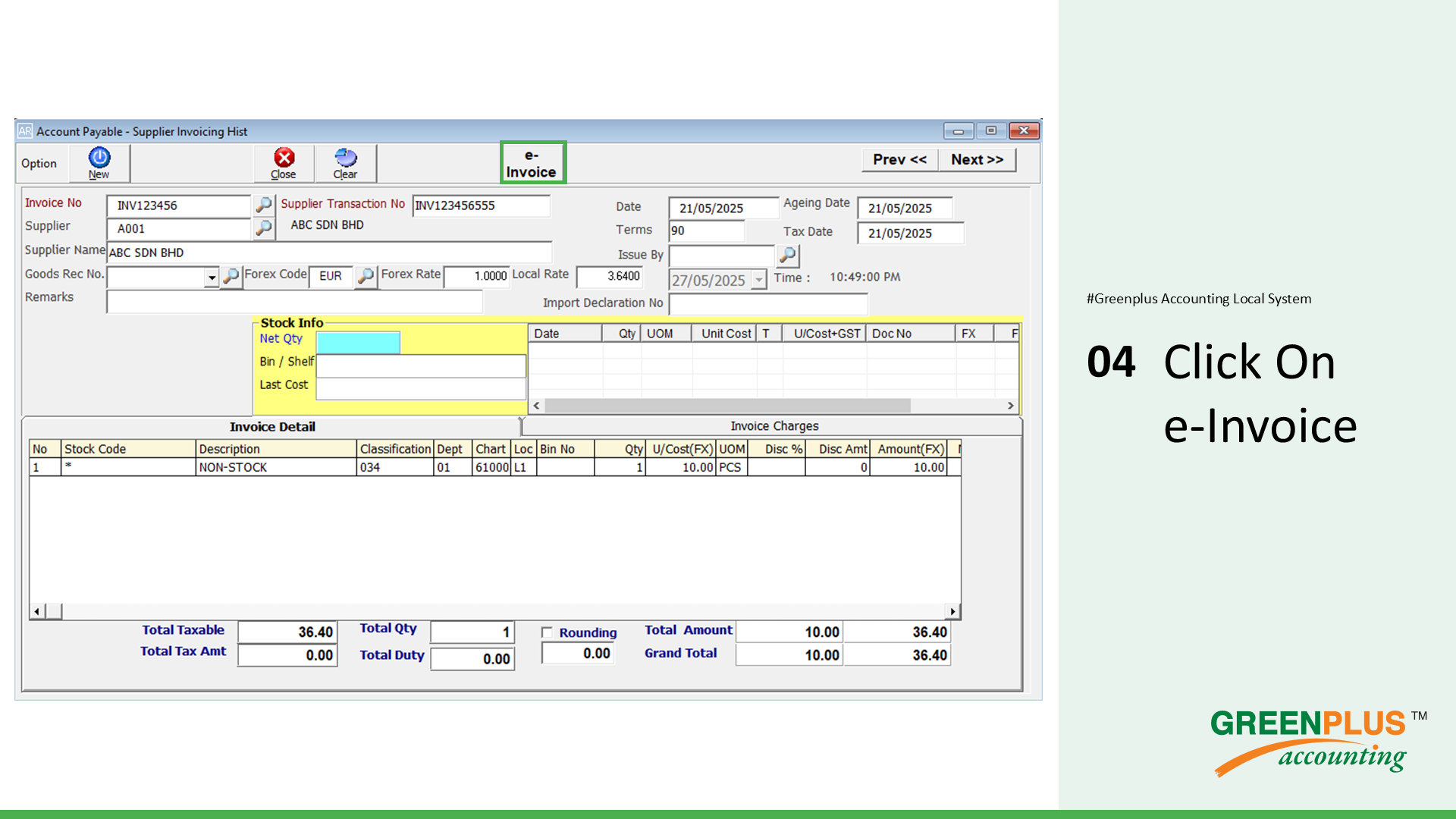Click the Local Rate field 3.6400
The width and height of the screenshot is (1456, 819).
coord(610,276)
